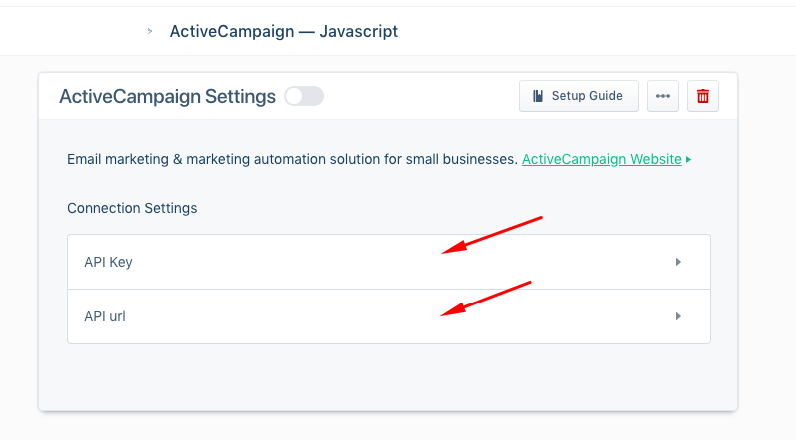This screenshot has height=440, width=796.
Task: Click empty panel space below API url
Action: pos(388,376)
